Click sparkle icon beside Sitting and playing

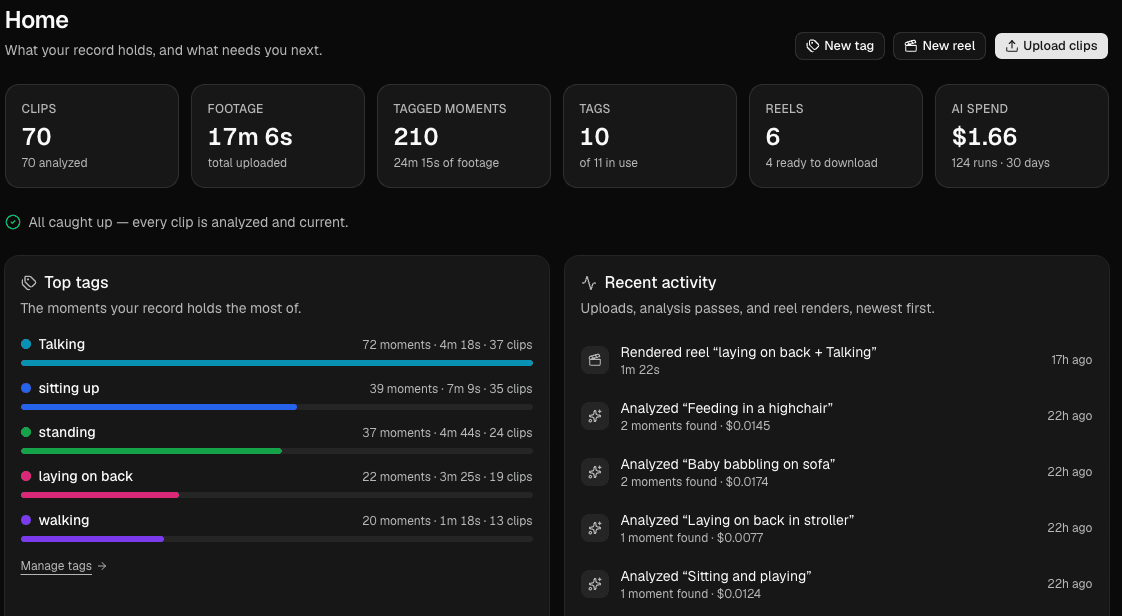[595, 585]
